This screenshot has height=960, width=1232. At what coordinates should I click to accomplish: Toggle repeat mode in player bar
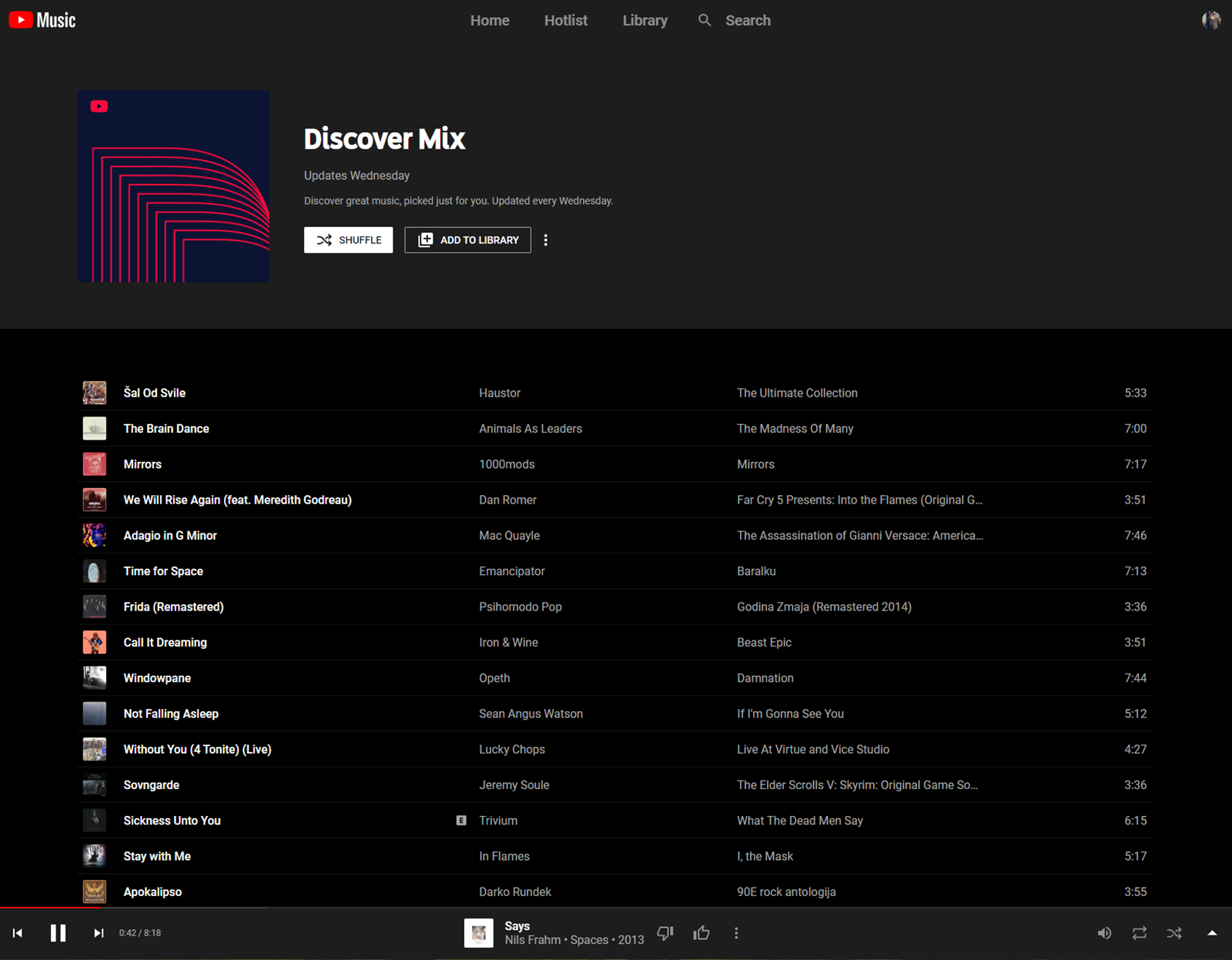1140,933
